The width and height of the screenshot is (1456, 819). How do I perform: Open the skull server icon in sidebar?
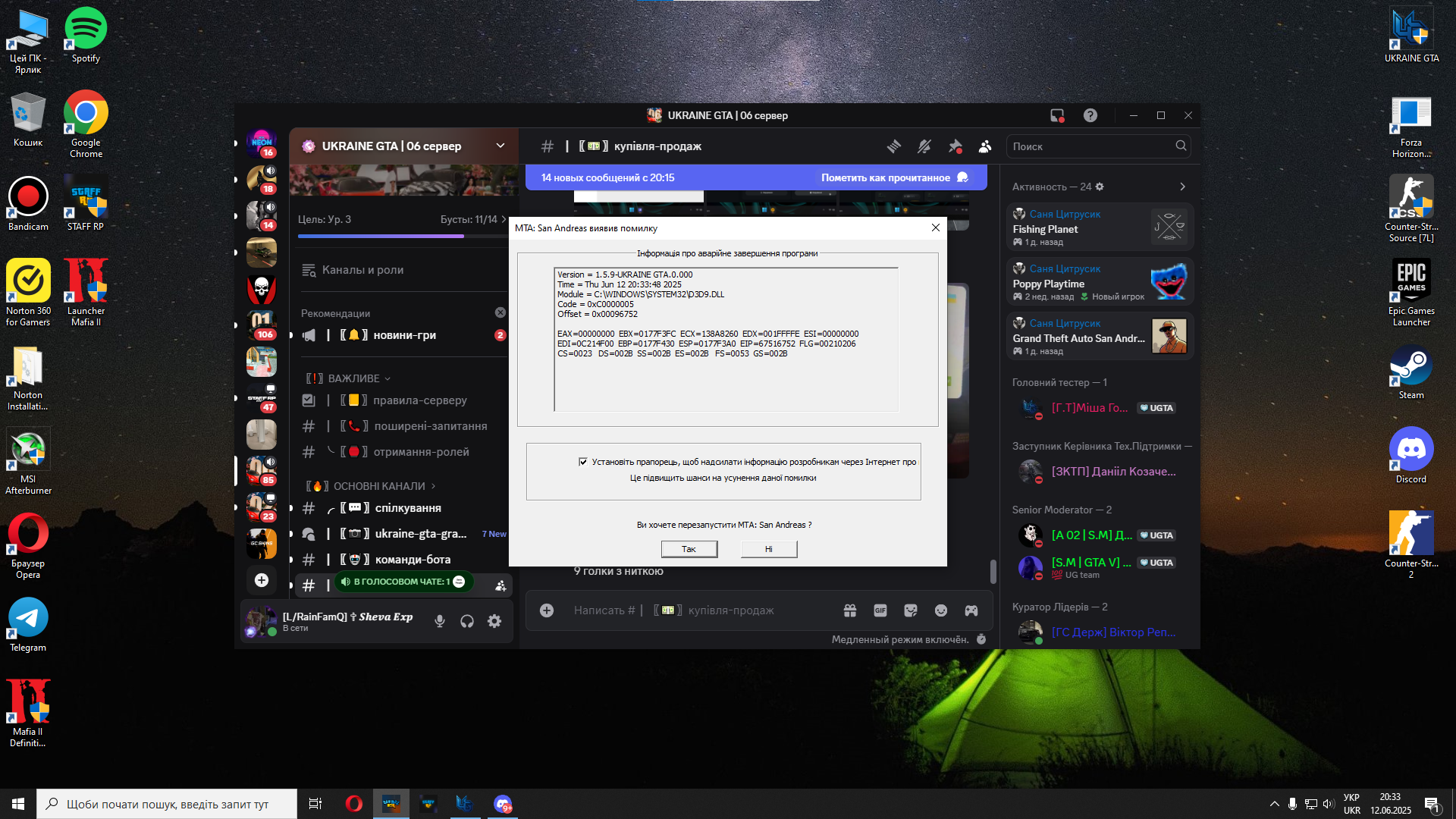tap(262, 289)
